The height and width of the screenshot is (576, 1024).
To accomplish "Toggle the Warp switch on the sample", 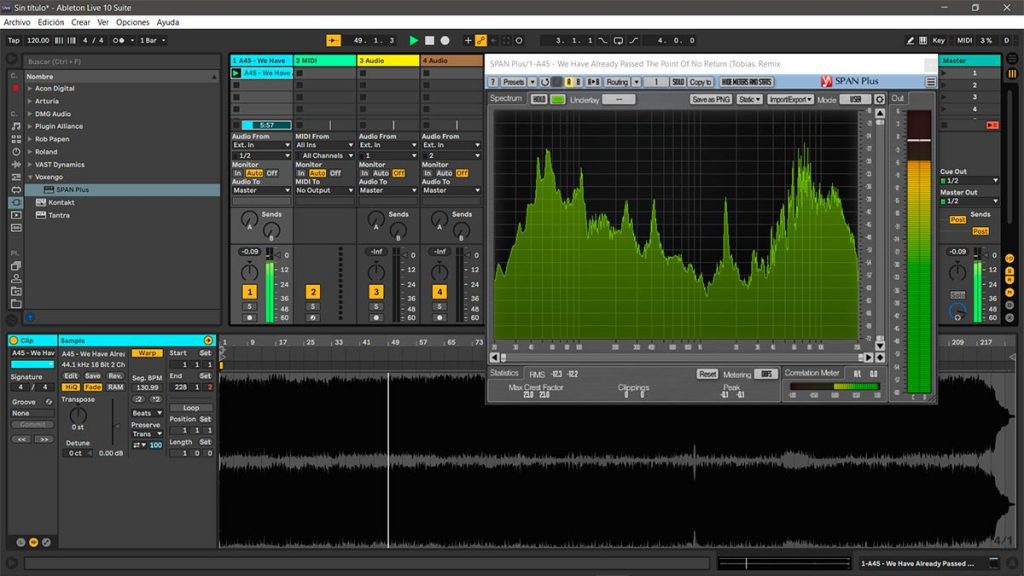I will coord(147,353).
